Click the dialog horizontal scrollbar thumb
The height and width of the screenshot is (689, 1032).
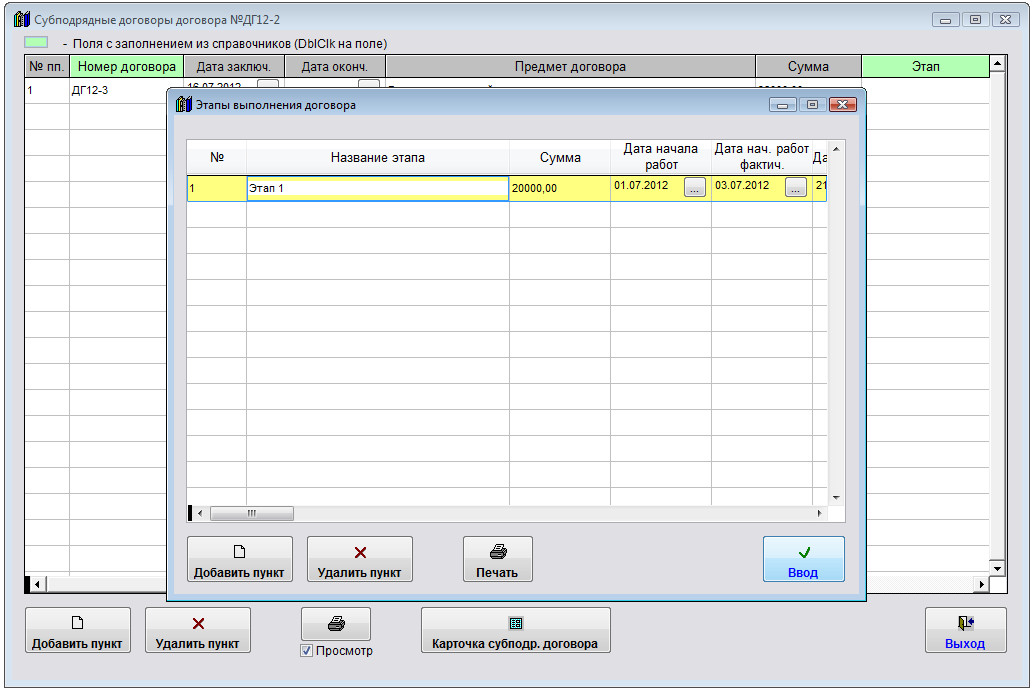coord(251,513)
